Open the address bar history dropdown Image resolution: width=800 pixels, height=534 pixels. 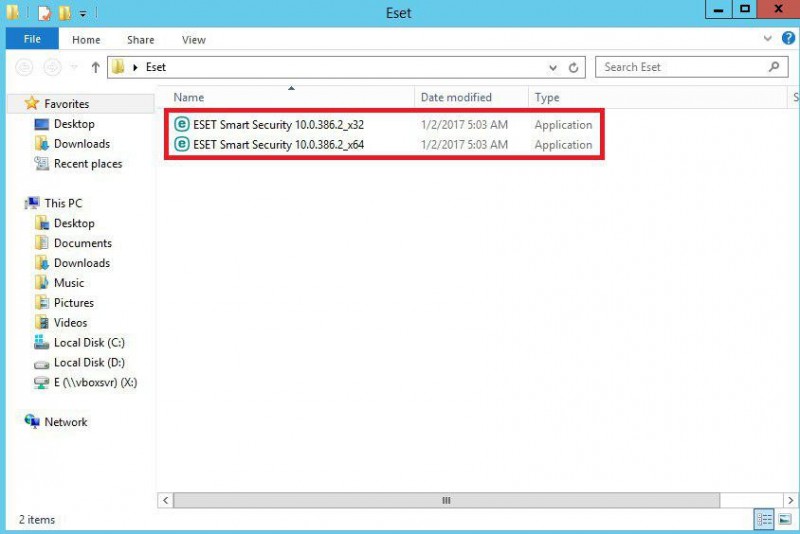pyautogui.click(x=553, y=67)
